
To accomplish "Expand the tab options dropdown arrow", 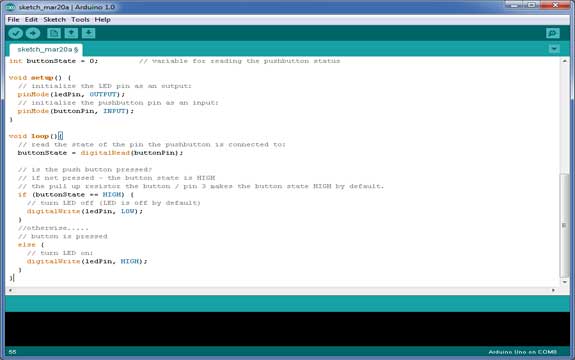I will 554,49.
